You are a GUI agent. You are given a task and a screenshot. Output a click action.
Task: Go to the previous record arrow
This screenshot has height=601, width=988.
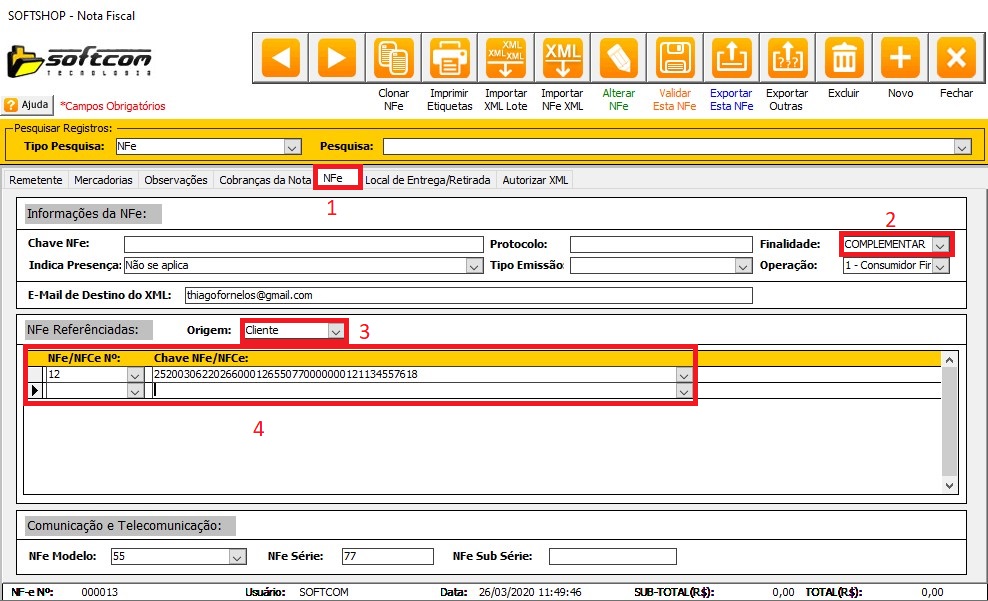[x=281, y=58]
